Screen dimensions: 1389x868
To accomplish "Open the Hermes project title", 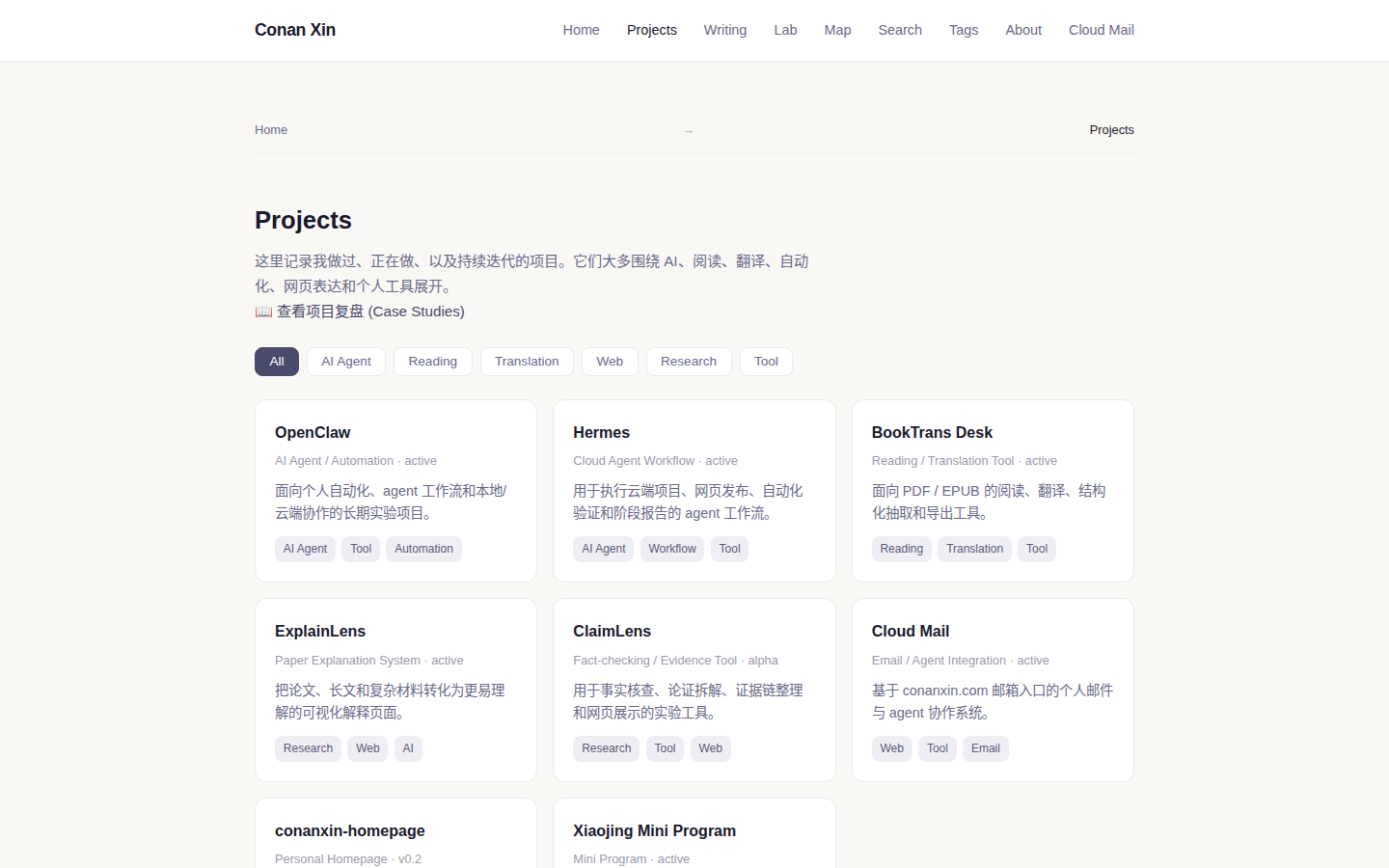I will point(601,433).
